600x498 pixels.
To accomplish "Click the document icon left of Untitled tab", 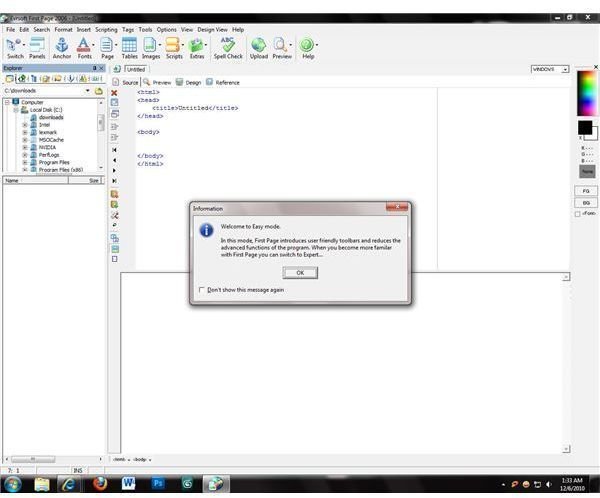I will (x=117, y=69).
